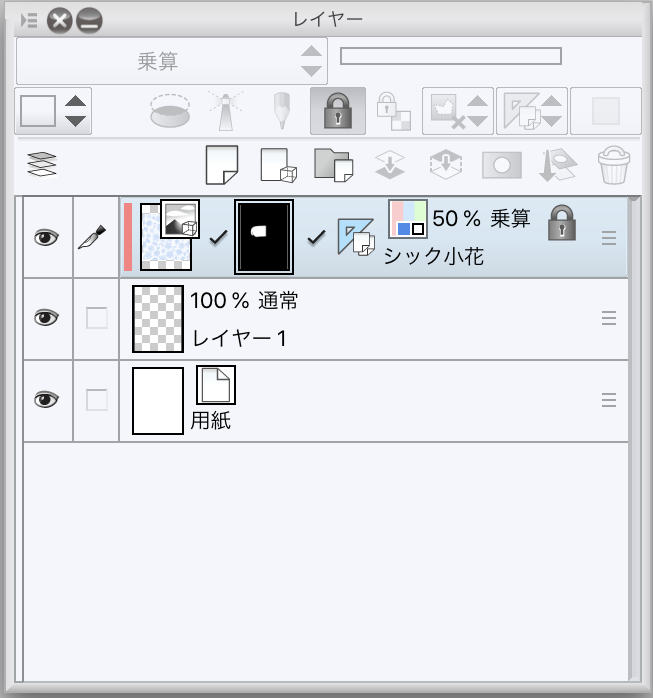Click the layer opacity slider bar

coord(450,57)
